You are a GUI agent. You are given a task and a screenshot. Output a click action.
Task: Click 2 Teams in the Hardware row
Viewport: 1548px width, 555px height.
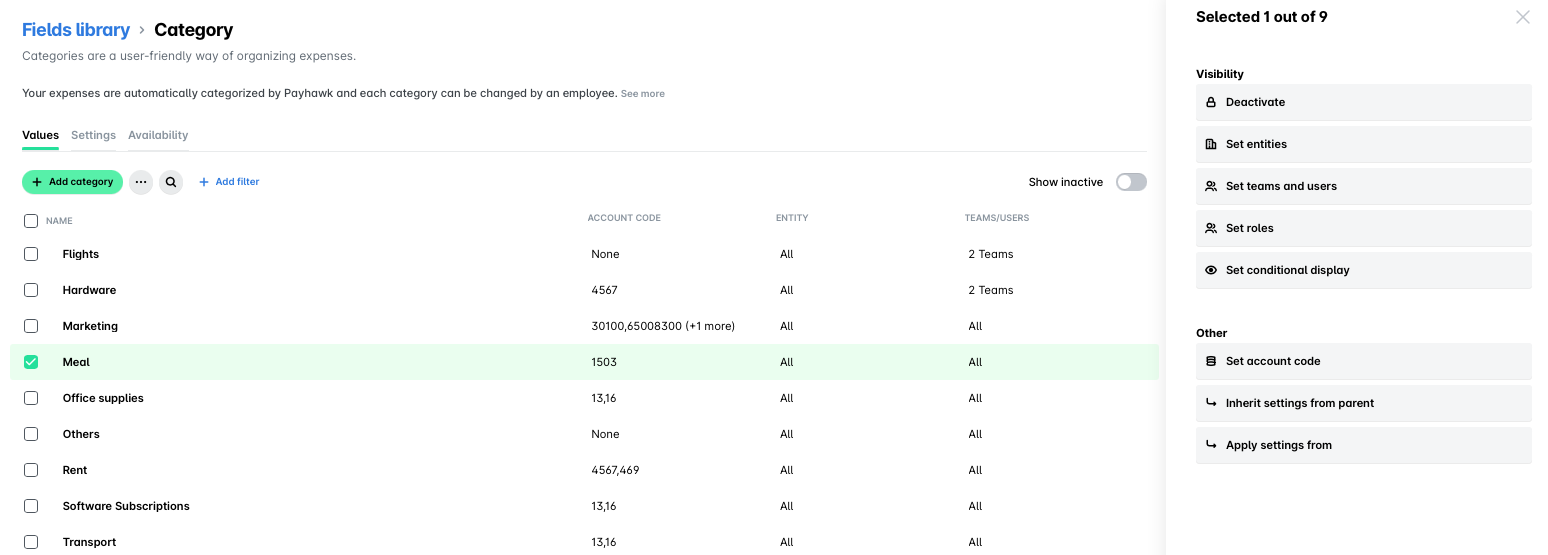click(x=991, y=290)
